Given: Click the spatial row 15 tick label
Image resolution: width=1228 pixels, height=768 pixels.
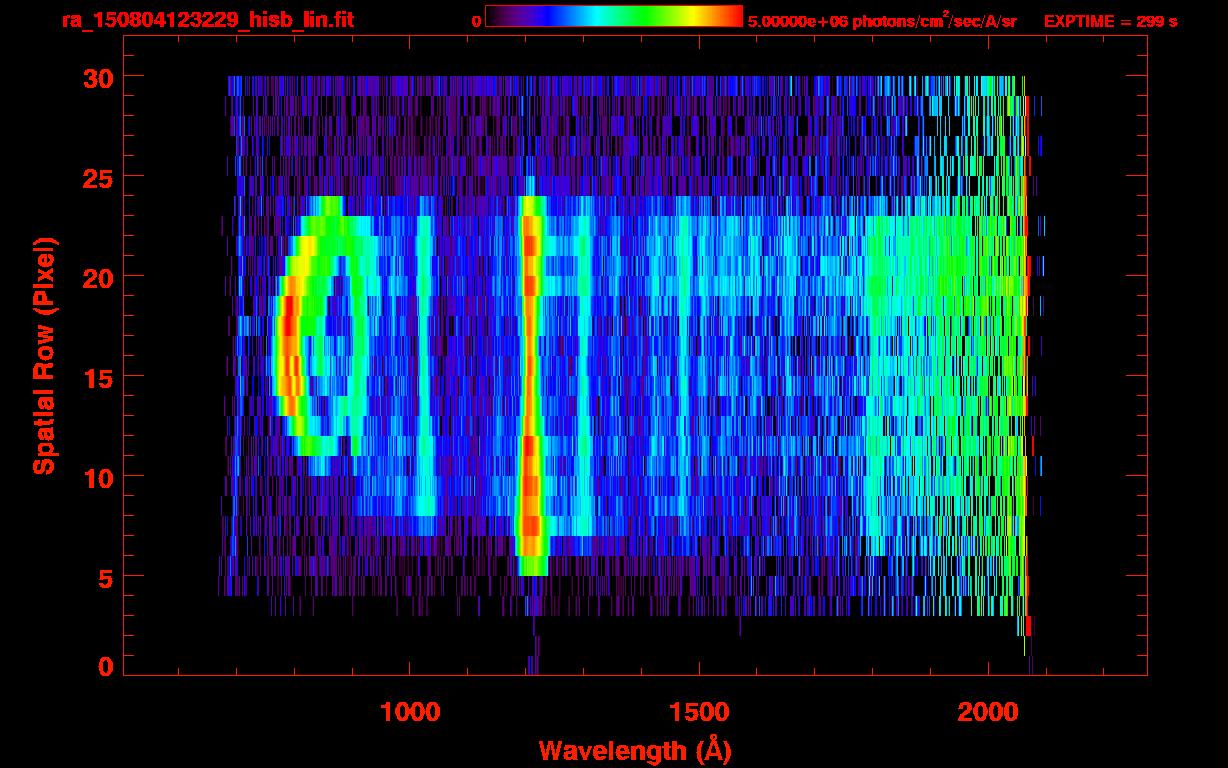Looking at the screenshot, I should pyautogui.click(x=97, y=377).
